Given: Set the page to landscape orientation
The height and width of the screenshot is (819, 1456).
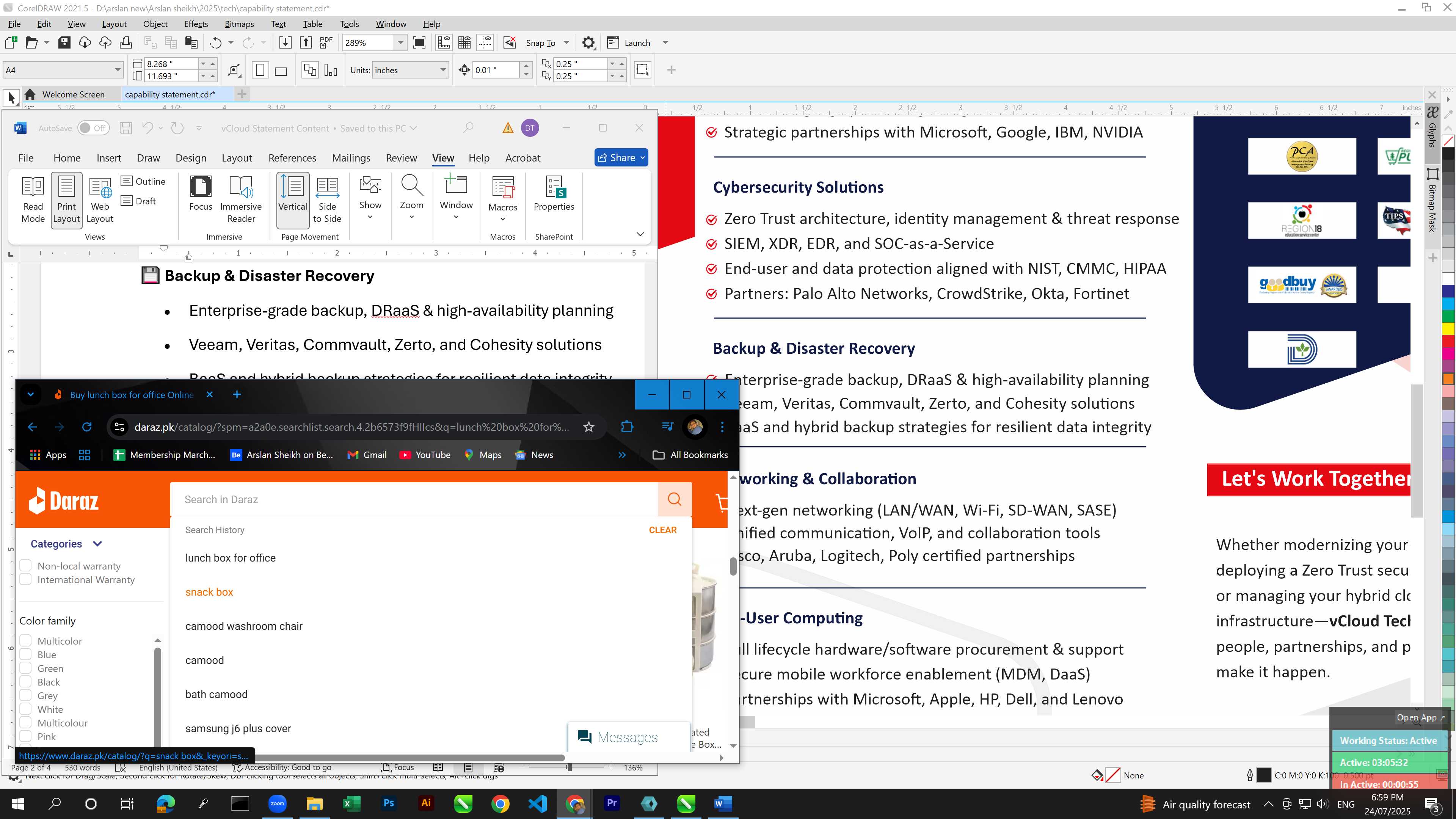Looking at the screenshot, I should click(281, 71).
